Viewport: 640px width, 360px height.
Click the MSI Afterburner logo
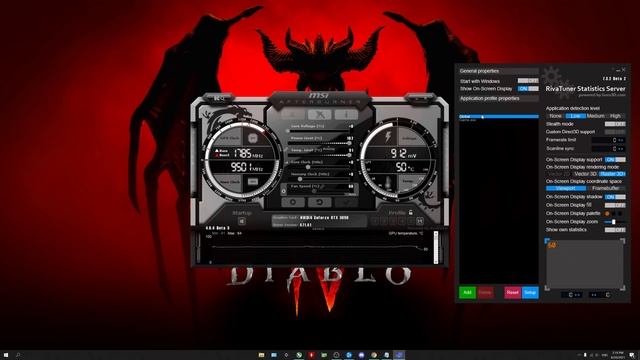319,98
